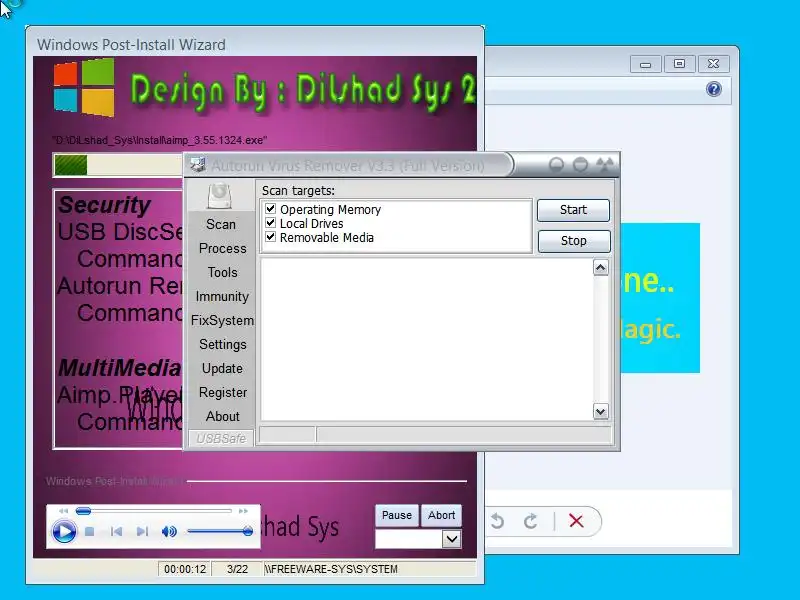Click the installation progress bar
This screenshot has width=800, height=600.
click(118, 165)
